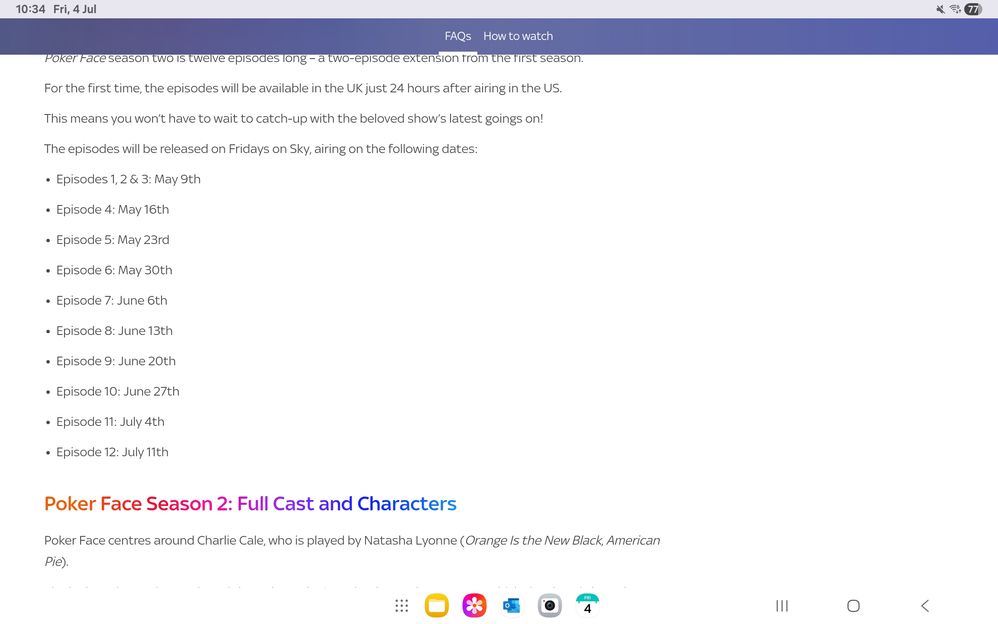
Task: Tap the sentence about 24 hours after airing
Action: [x=303, y=89]
